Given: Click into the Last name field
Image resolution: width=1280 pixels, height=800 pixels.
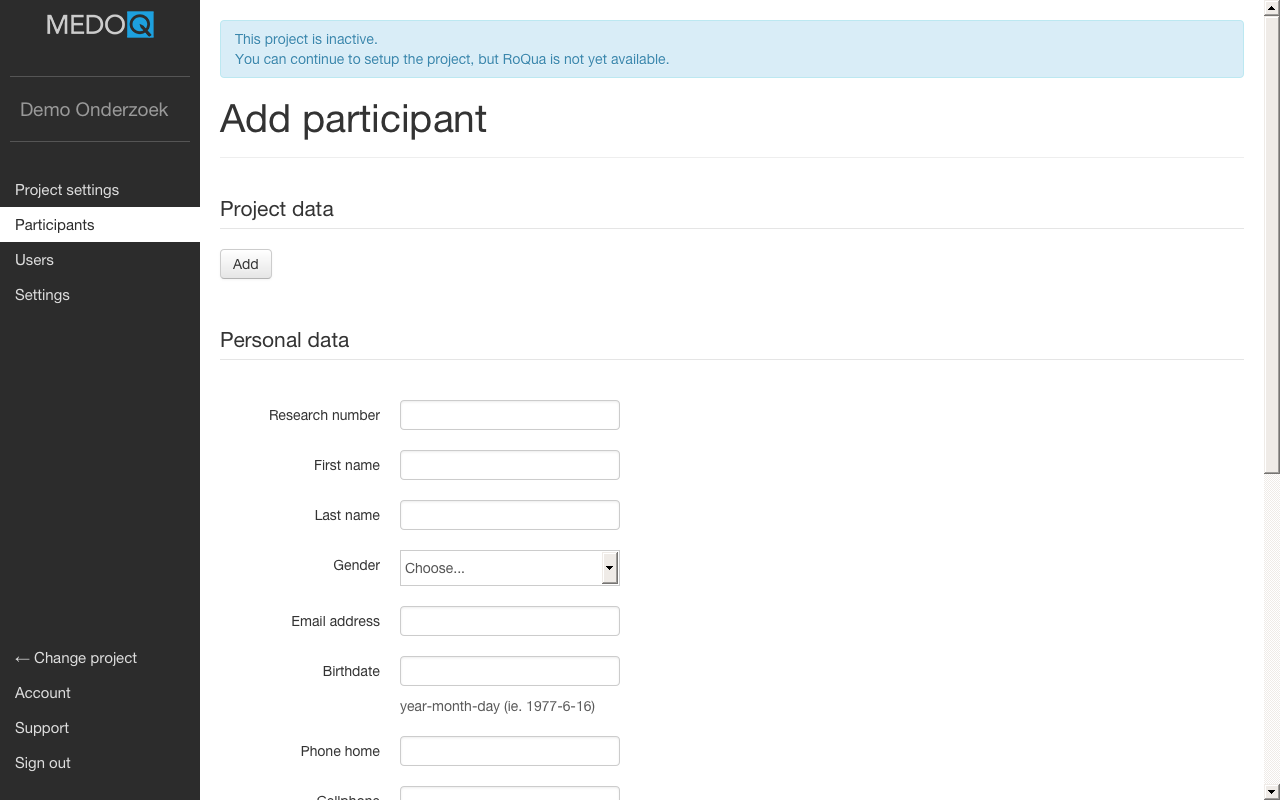Looking at the screenshot, I should tap(510, 515).
